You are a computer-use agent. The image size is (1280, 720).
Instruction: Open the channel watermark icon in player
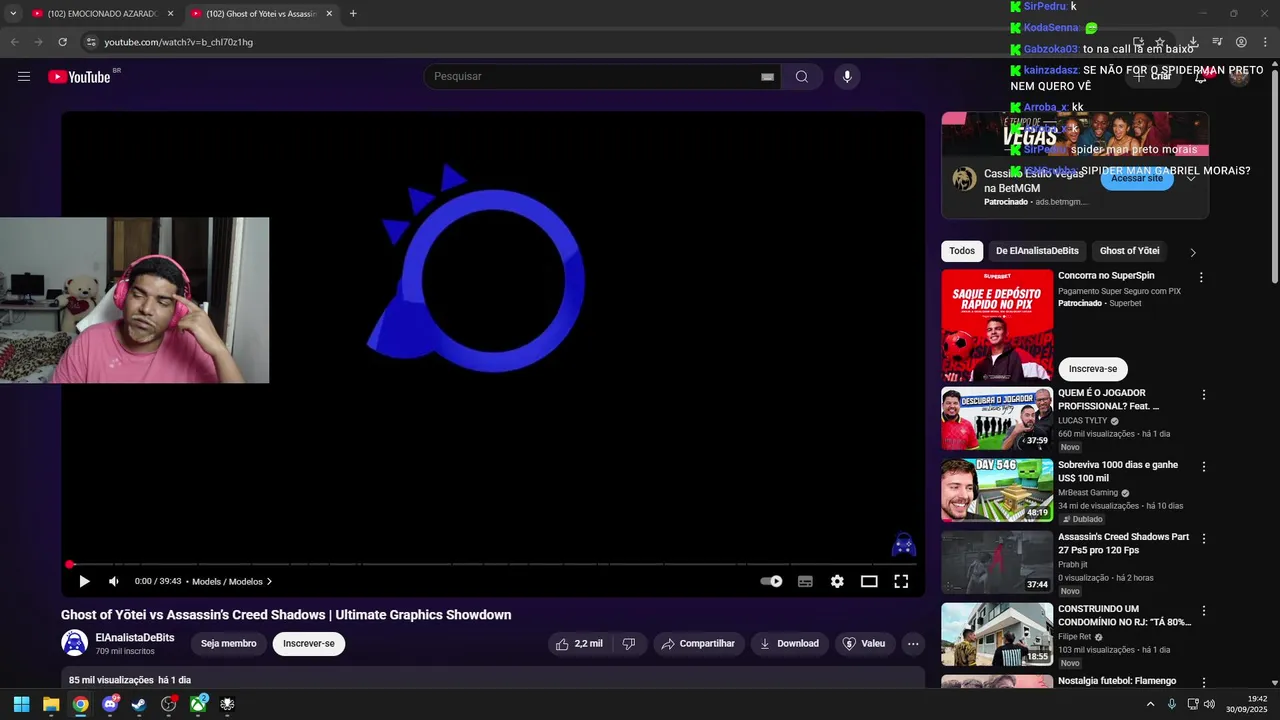904,544
